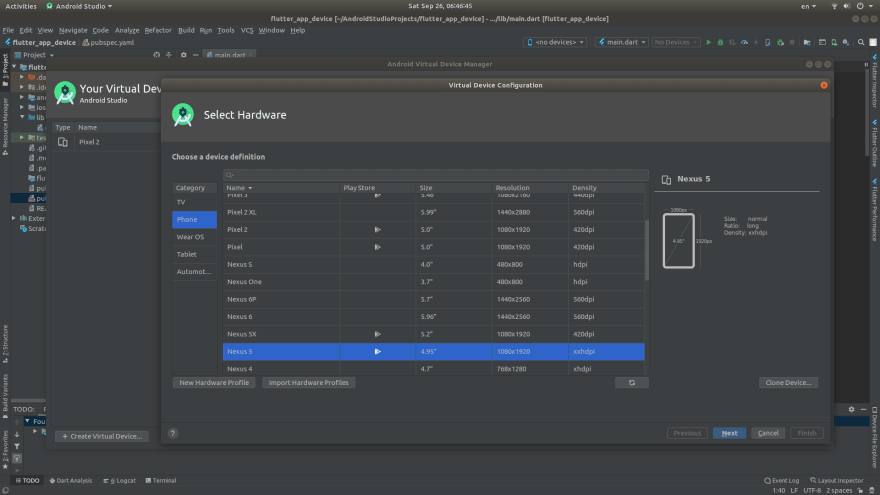Click the green Run app icon

(x=708, y=42)
